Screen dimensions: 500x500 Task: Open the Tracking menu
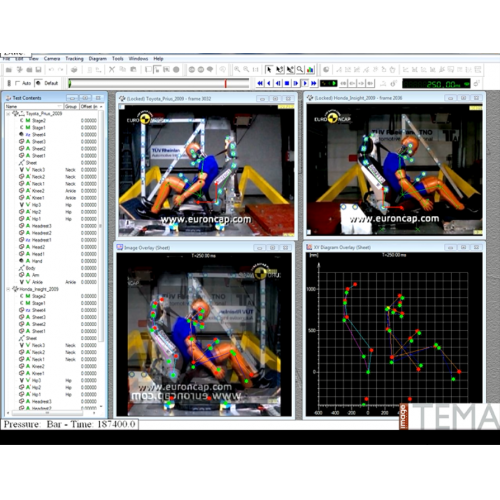pyautogui.click(x=74, y=59)
